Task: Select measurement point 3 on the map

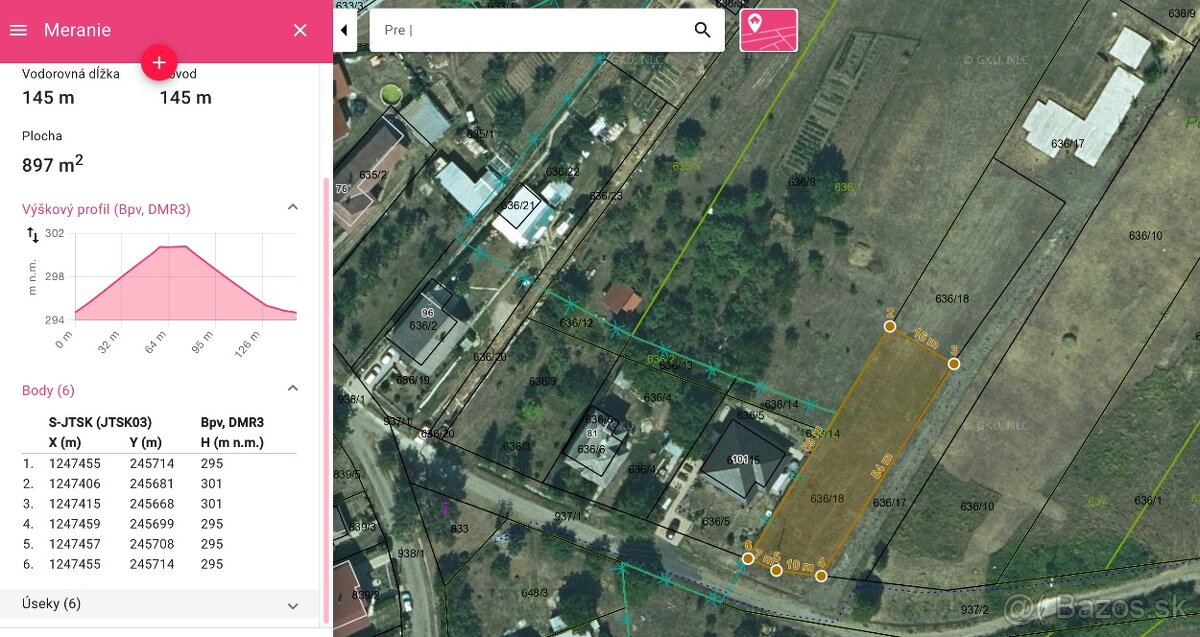Action: (954, 364)
